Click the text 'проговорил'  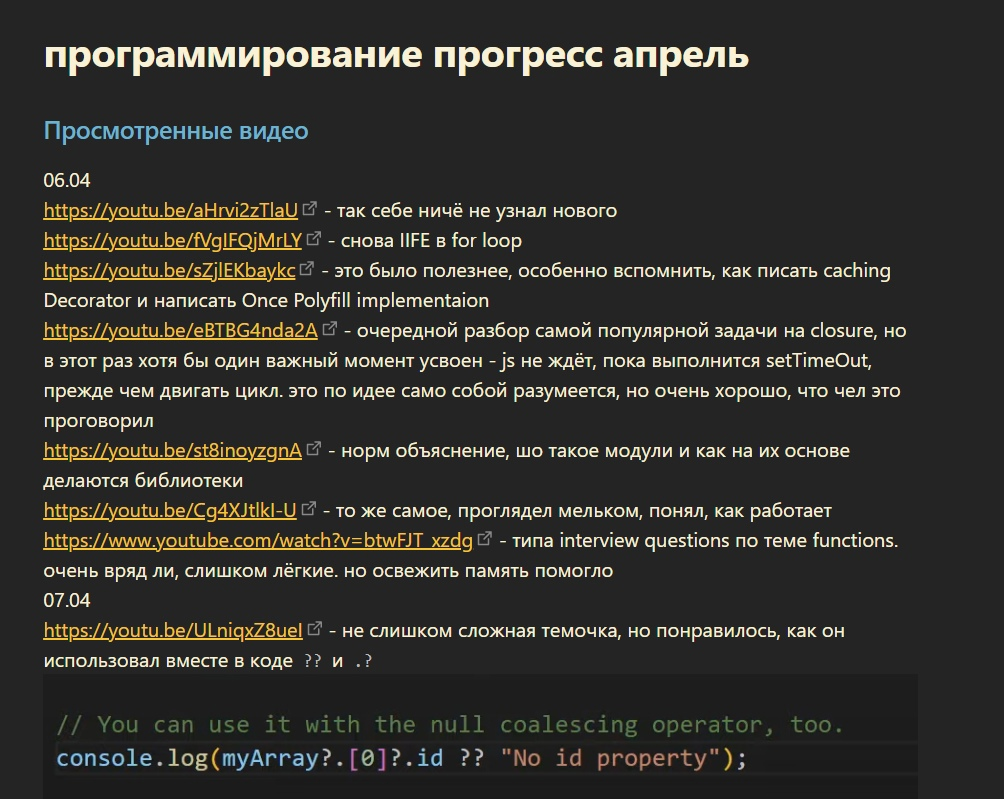[99, 421]
